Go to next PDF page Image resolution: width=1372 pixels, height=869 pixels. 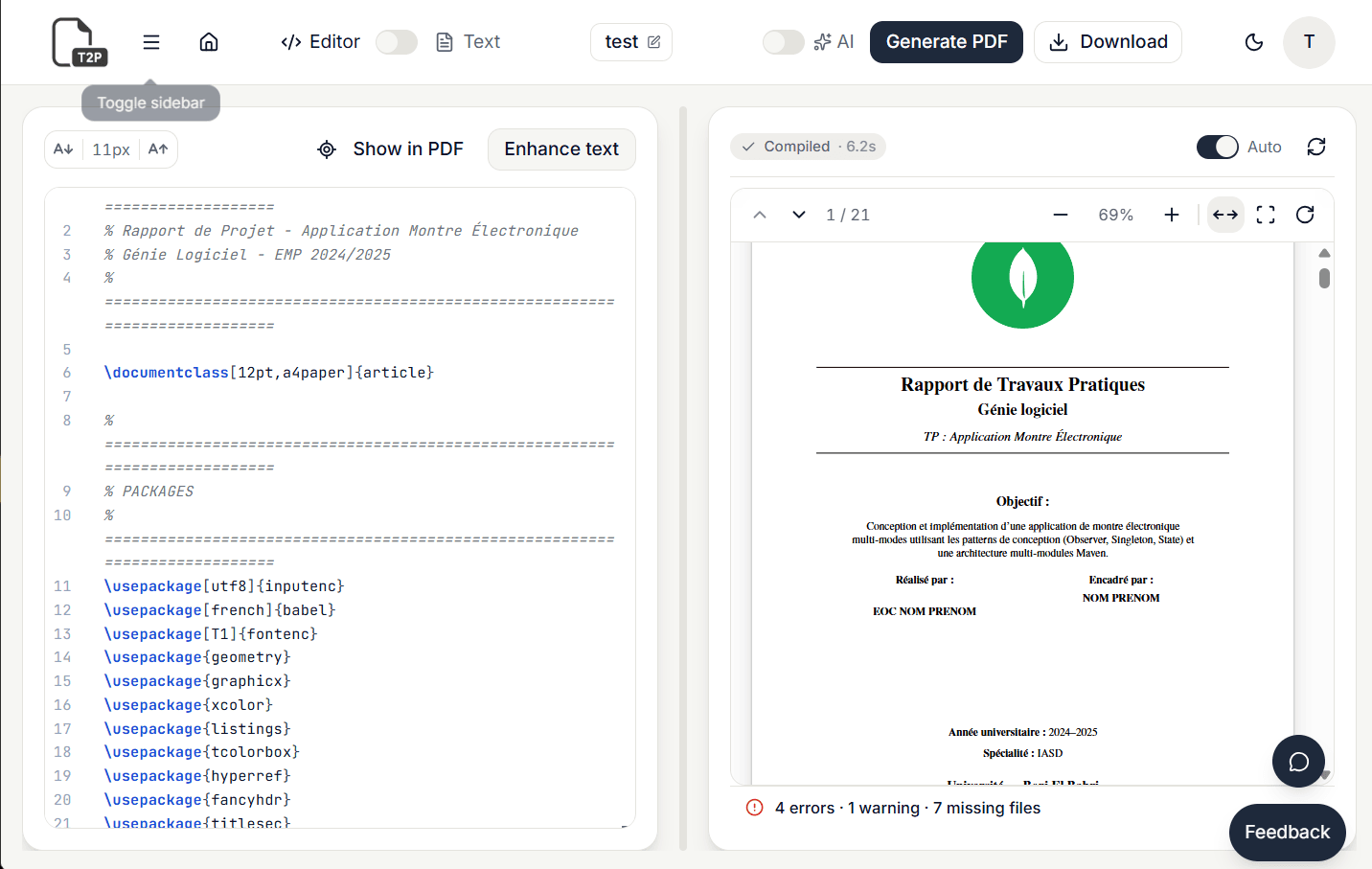coord(799,215)
